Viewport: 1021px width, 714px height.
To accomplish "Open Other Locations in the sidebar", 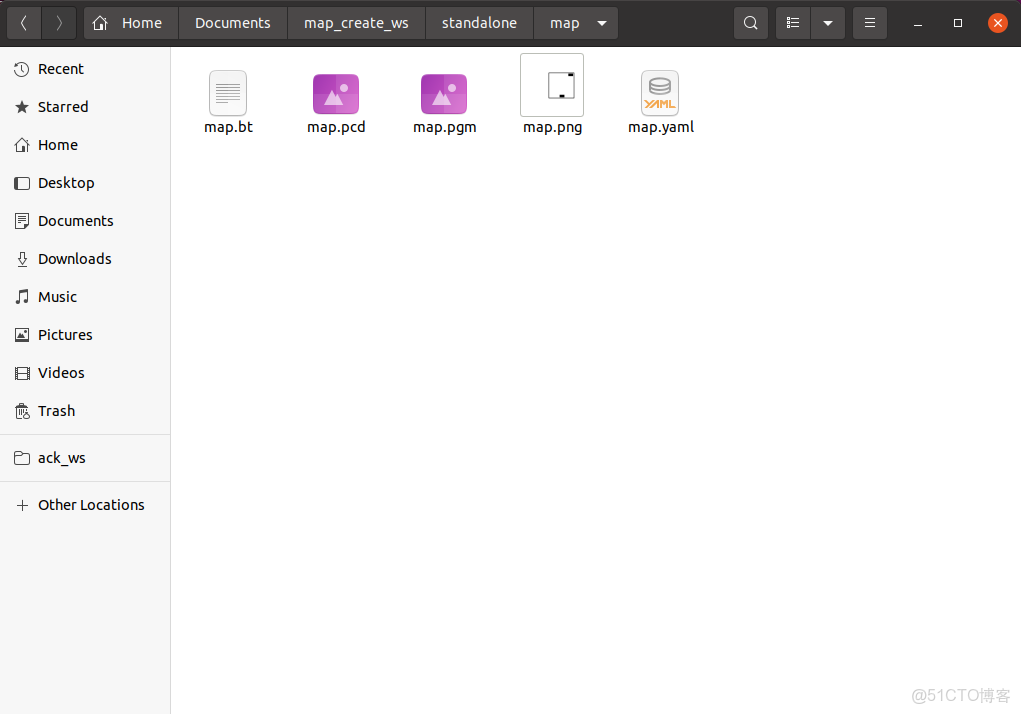I will (x=85, y=505).
